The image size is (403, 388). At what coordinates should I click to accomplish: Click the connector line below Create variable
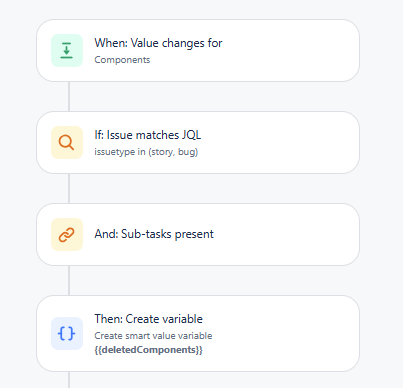pos(69,380)
